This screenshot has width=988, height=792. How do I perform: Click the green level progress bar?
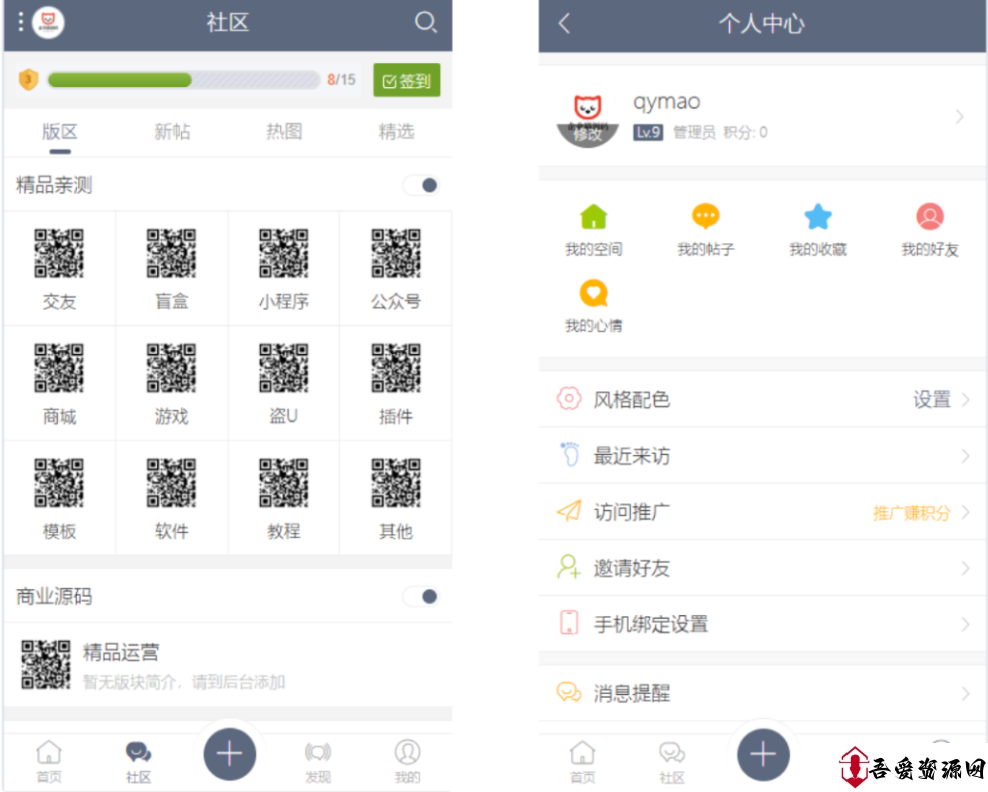coord(183,80)
